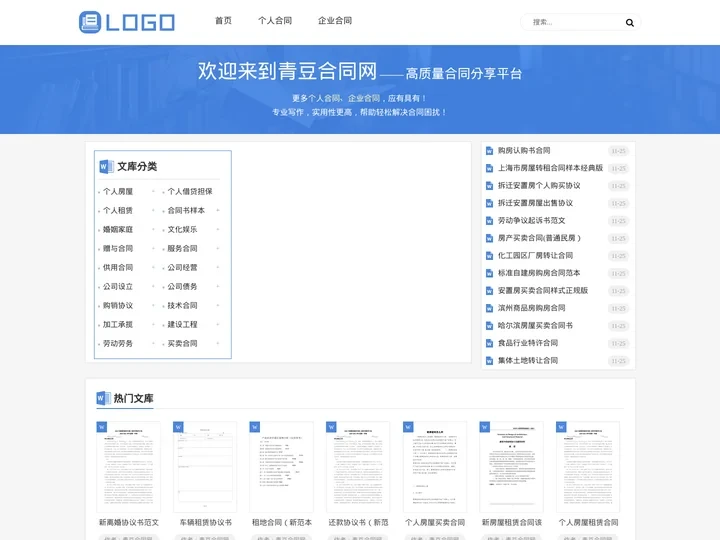Open the 化工园区厂房转让合同 title

[x=535, y=255]
